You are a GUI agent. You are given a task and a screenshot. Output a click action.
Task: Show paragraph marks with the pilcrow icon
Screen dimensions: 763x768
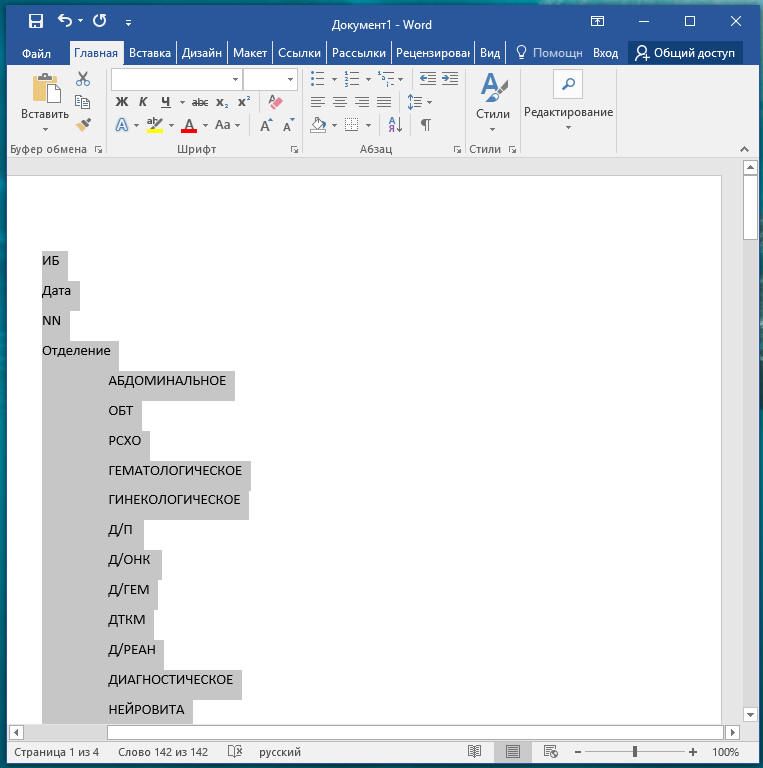pos(426,125)
